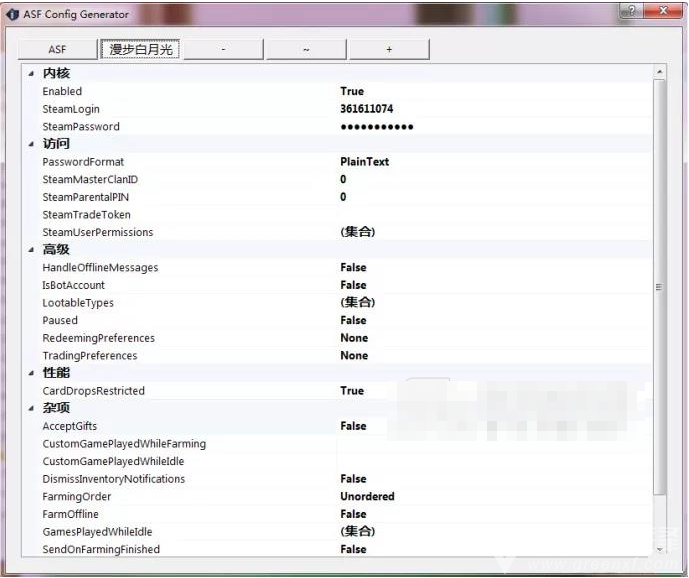The image size is (689, 578).
Task: Click the CustomGamePlayedWhileIdle value field
Action: 494,461
